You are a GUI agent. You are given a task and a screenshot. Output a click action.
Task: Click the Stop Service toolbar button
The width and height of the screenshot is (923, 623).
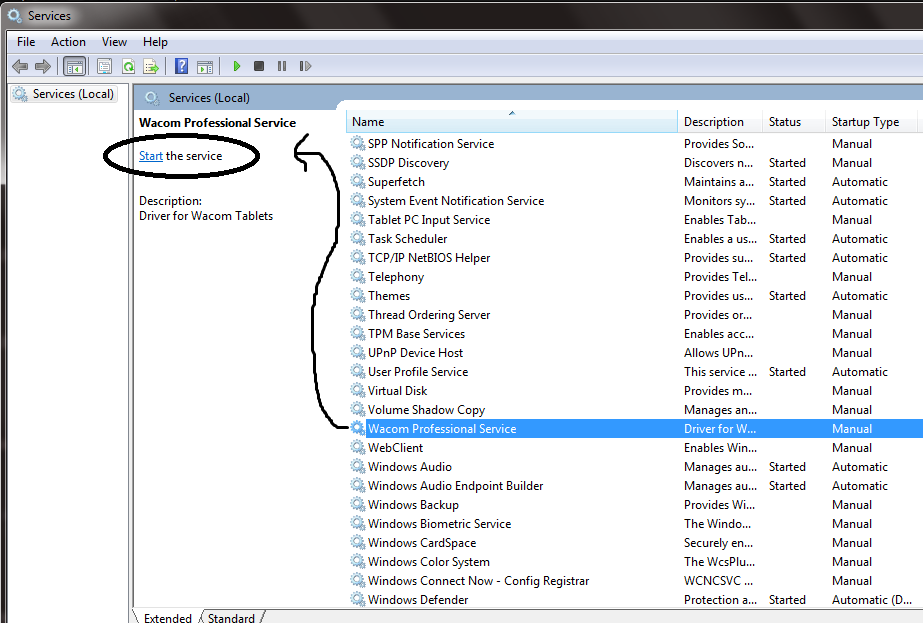point(258,66)
